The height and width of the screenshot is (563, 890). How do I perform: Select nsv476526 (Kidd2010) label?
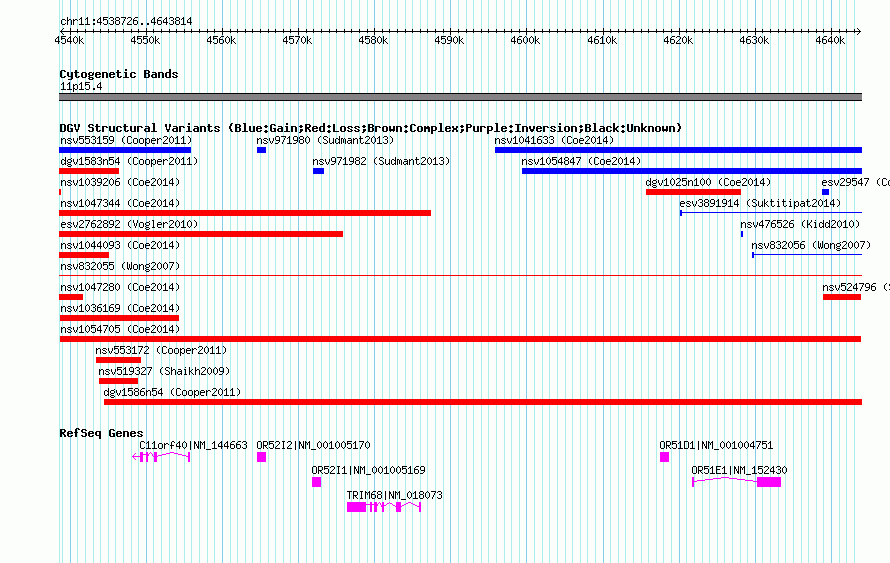click(800, 224)
